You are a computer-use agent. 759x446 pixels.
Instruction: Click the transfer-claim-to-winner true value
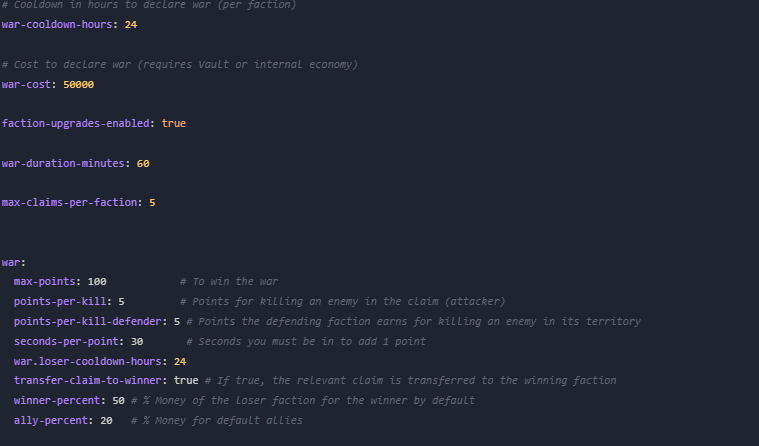point(186,381)
